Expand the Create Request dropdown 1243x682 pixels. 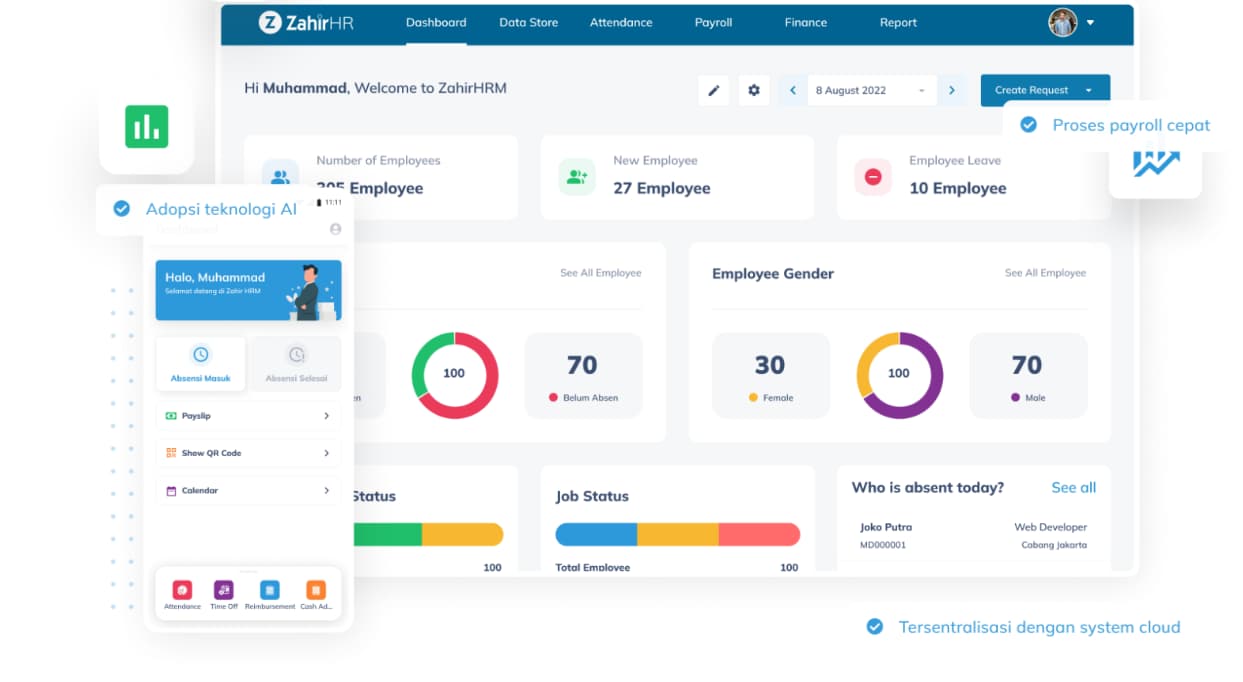[1088, 90]
